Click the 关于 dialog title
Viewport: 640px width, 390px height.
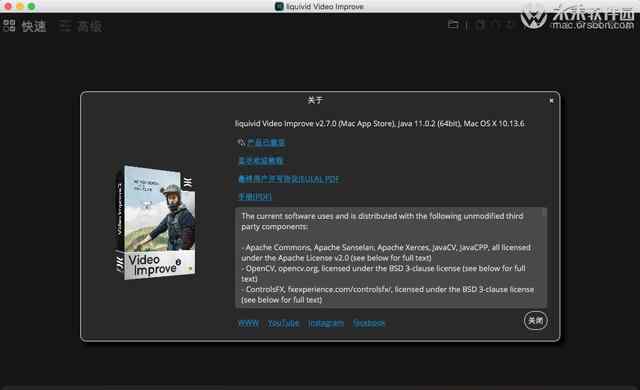[x=315, y=100]
